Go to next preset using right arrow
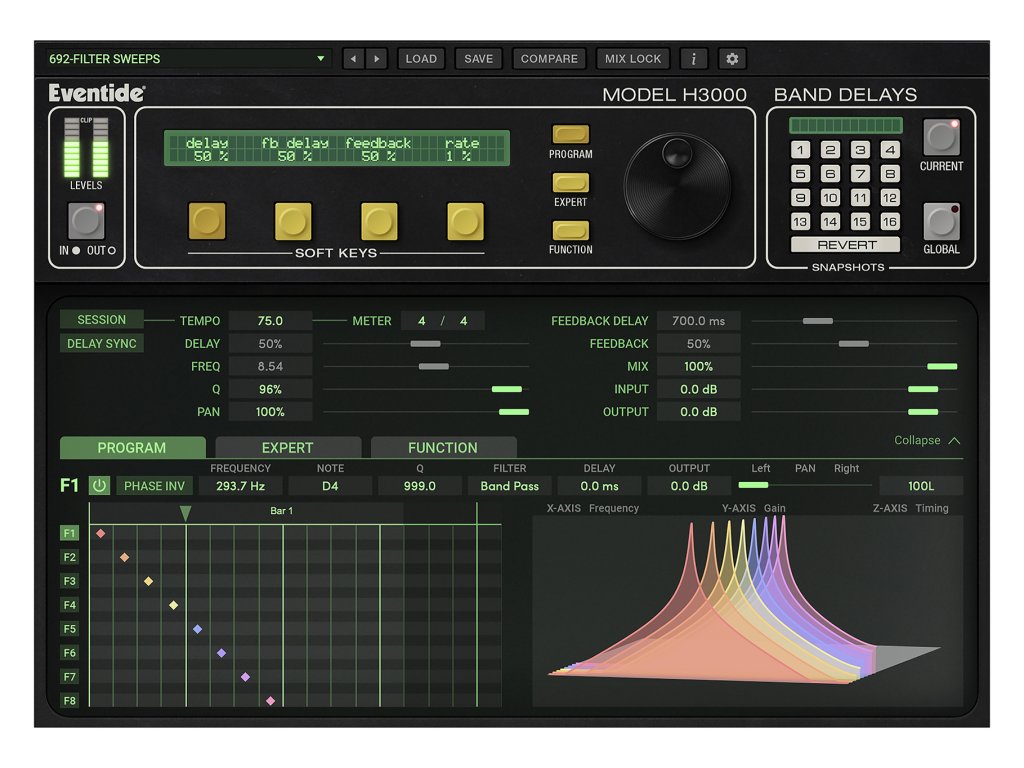This screenshot has height=768, width=1024. [376, 59]
